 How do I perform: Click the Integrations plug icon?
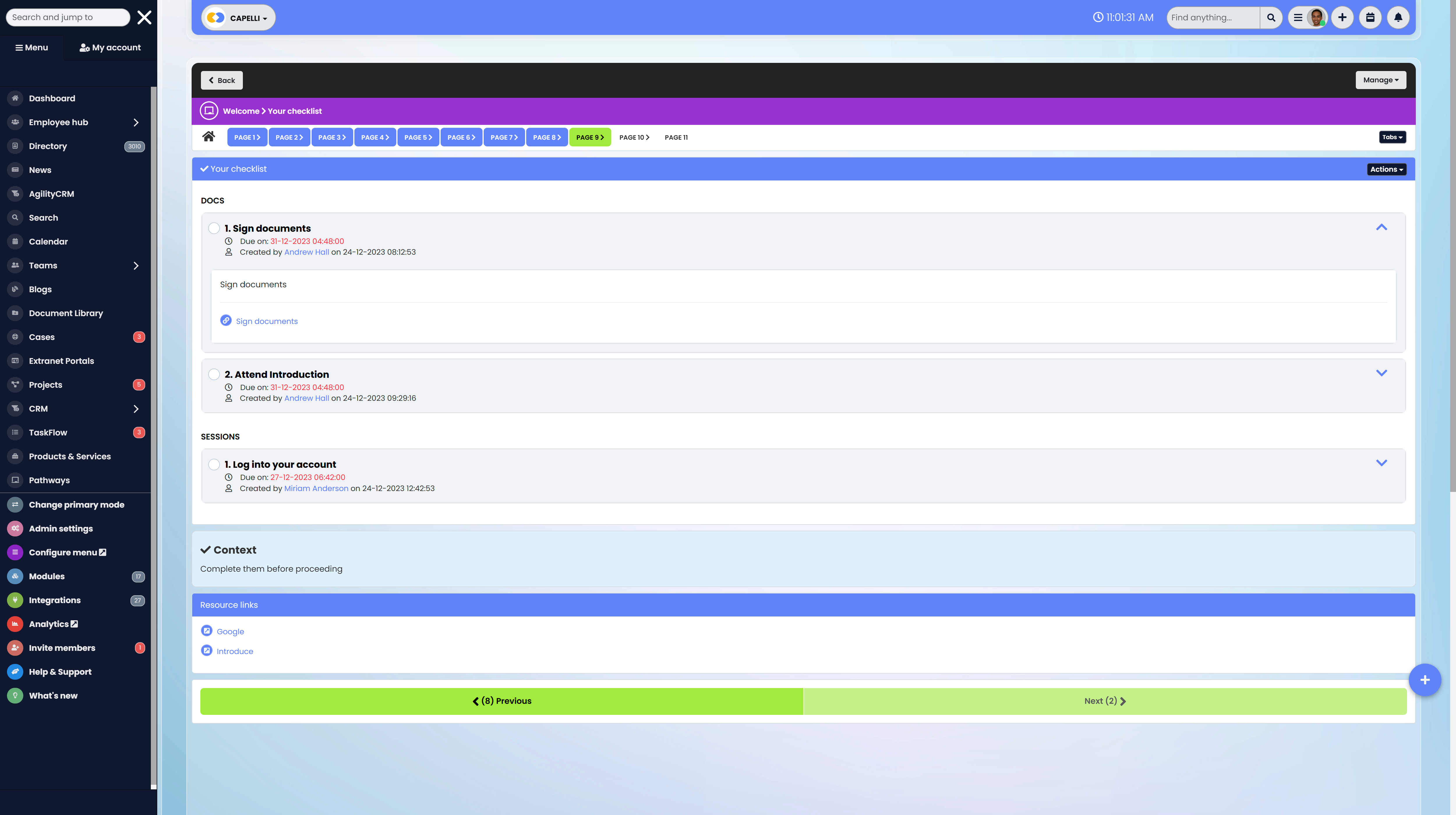[15, 600]
